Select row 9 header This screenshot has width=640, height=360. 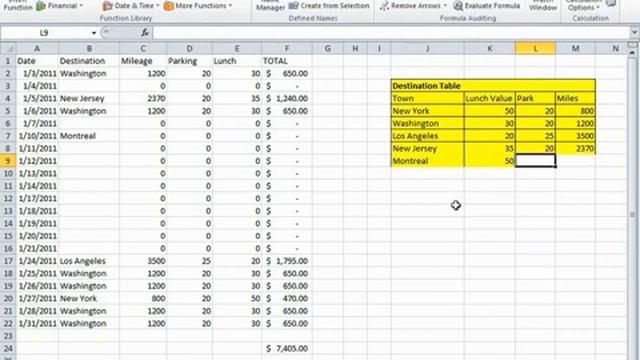tap(8, 161)
